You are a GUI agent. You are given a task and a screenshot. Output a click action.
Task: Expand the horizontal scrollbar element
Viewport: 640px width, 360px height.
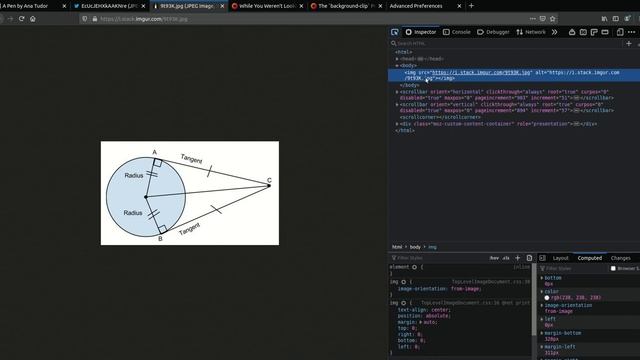(397, 92)
